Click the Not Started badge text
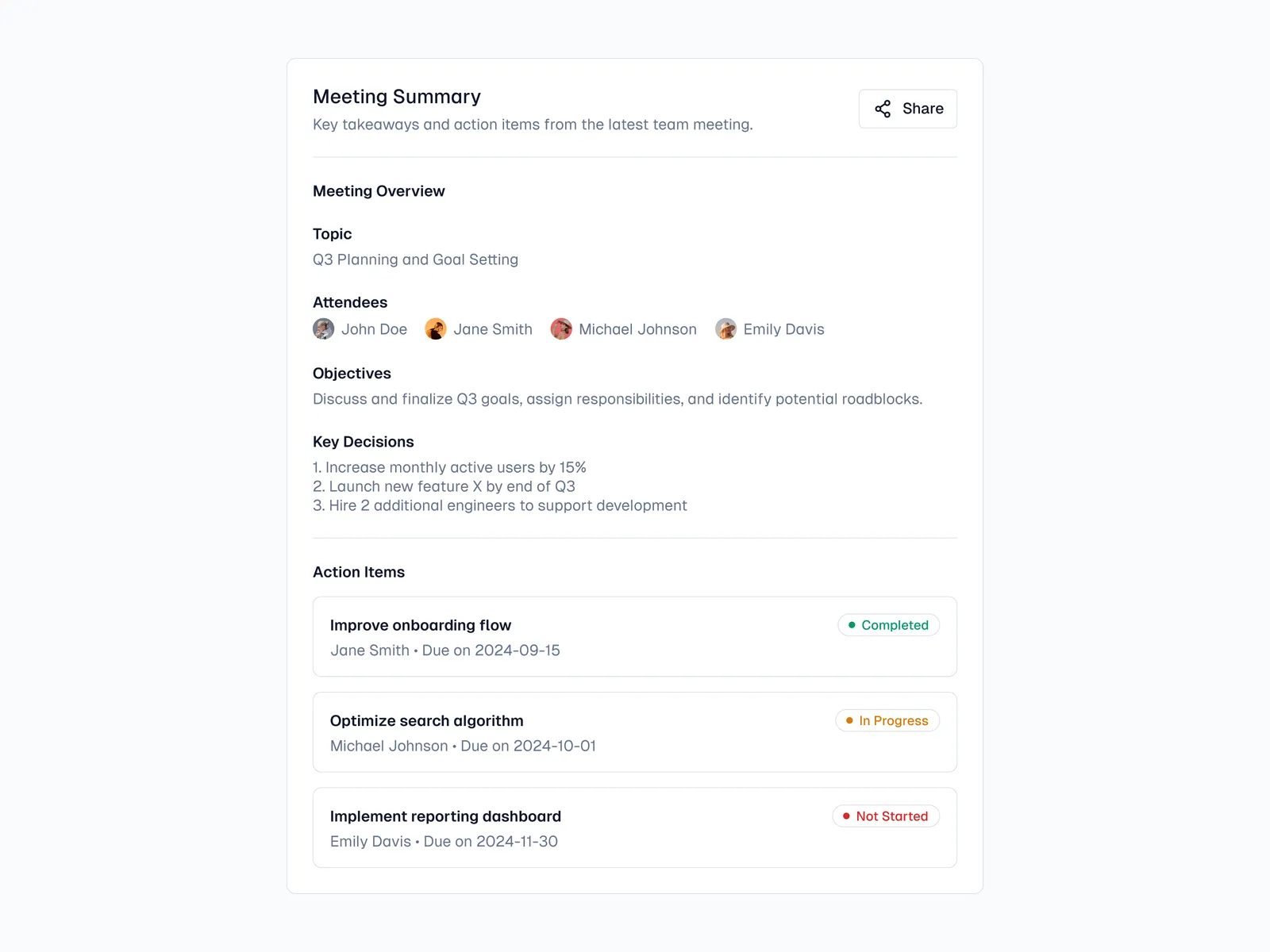The height and width of the screenshot is (952, 1270). tap(892, 816)
